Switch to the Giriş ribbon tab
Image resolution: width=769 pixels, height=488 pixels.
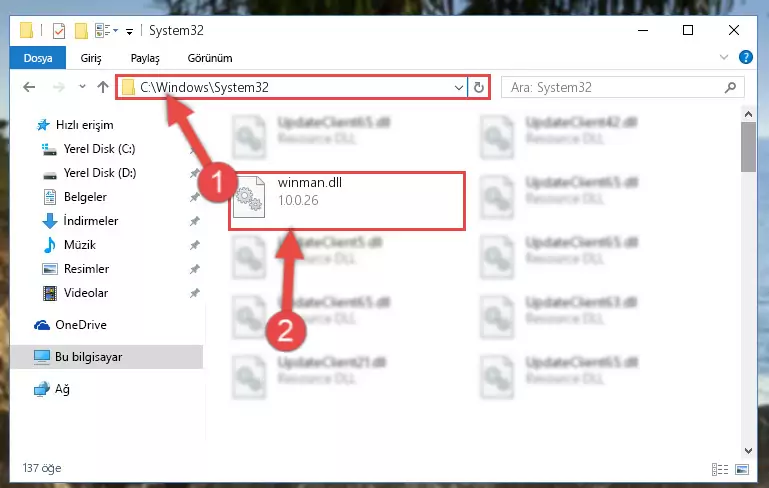91,58
